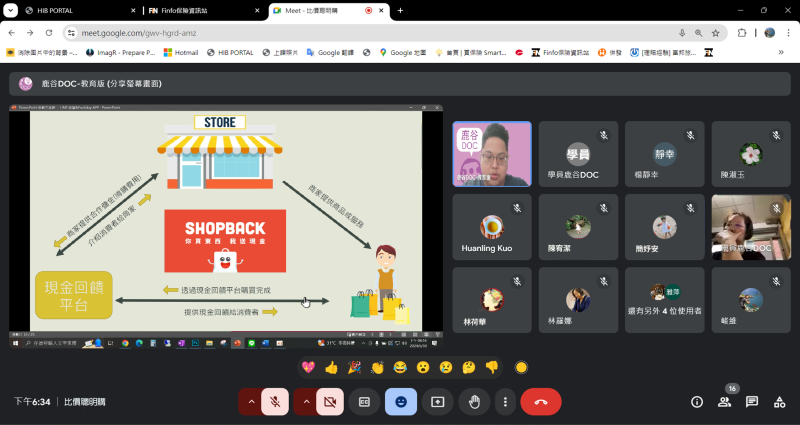Open the in-call chat panel
Screen dimensions: 800x425
(x=752, y=402)
